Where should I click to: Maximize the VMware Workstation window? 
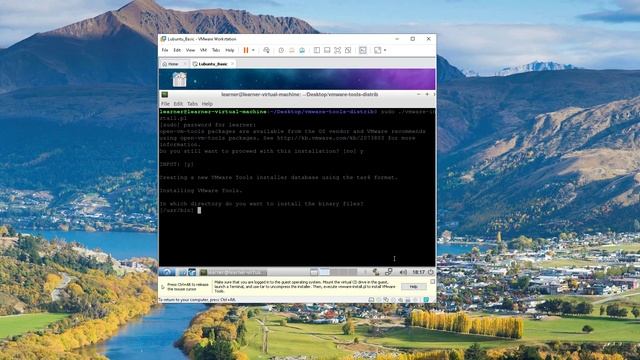[x=413, y=39]
